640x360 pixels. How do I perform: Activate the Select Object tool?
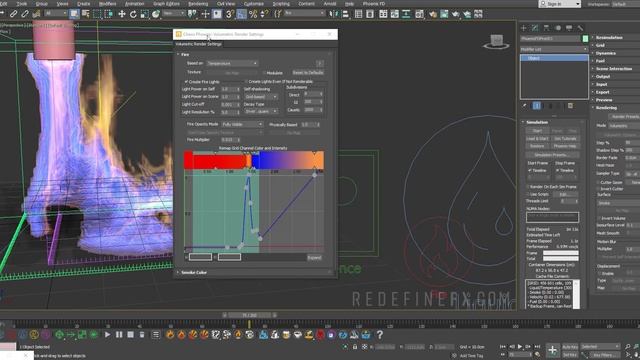pyautogui.click(x=74, y=14)
